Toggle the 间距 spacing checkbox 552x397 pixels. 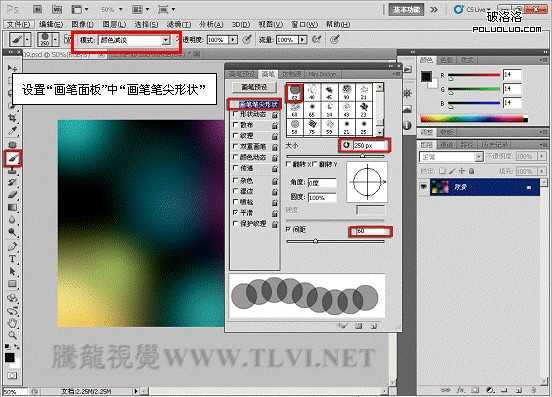coord(288,229)
